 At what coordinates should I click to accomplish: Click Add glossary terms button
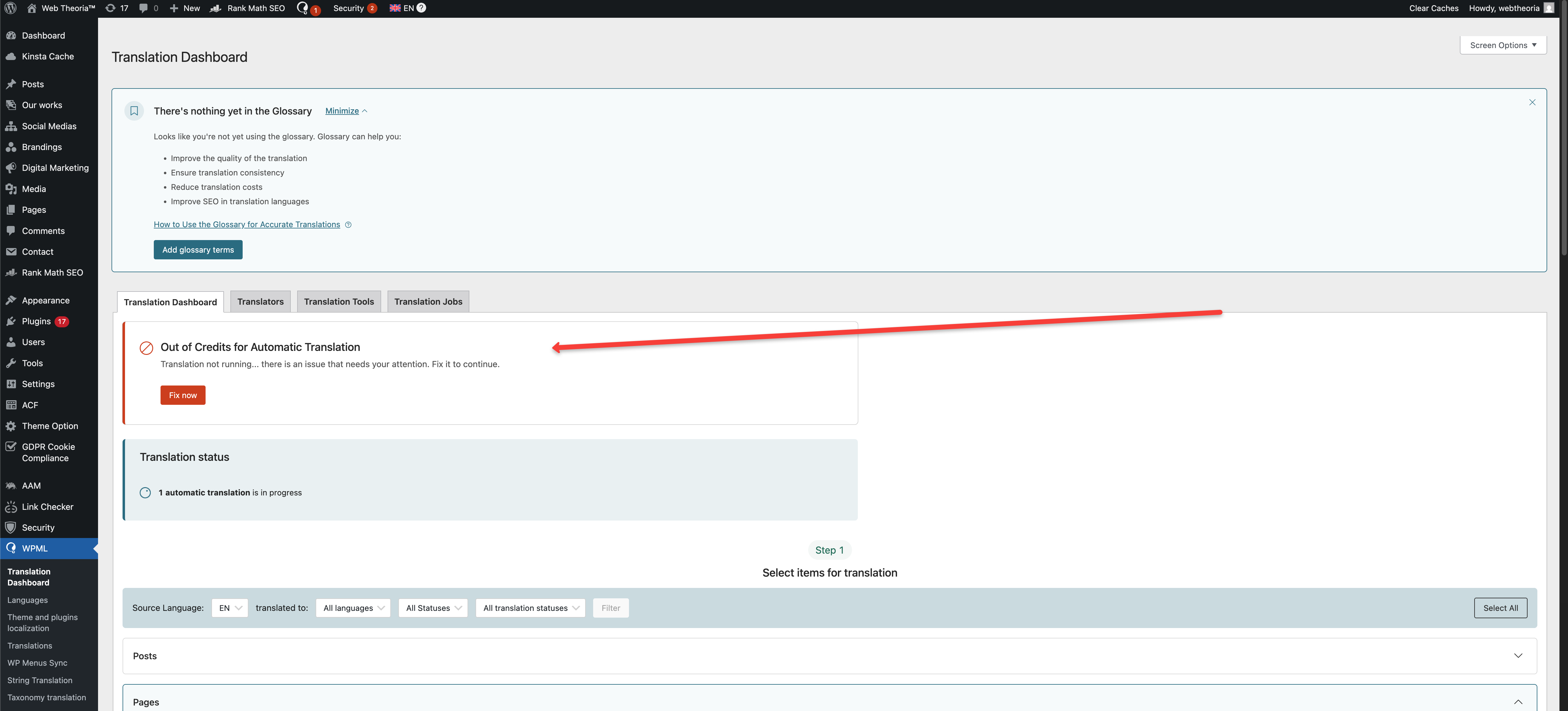[198, 250]
